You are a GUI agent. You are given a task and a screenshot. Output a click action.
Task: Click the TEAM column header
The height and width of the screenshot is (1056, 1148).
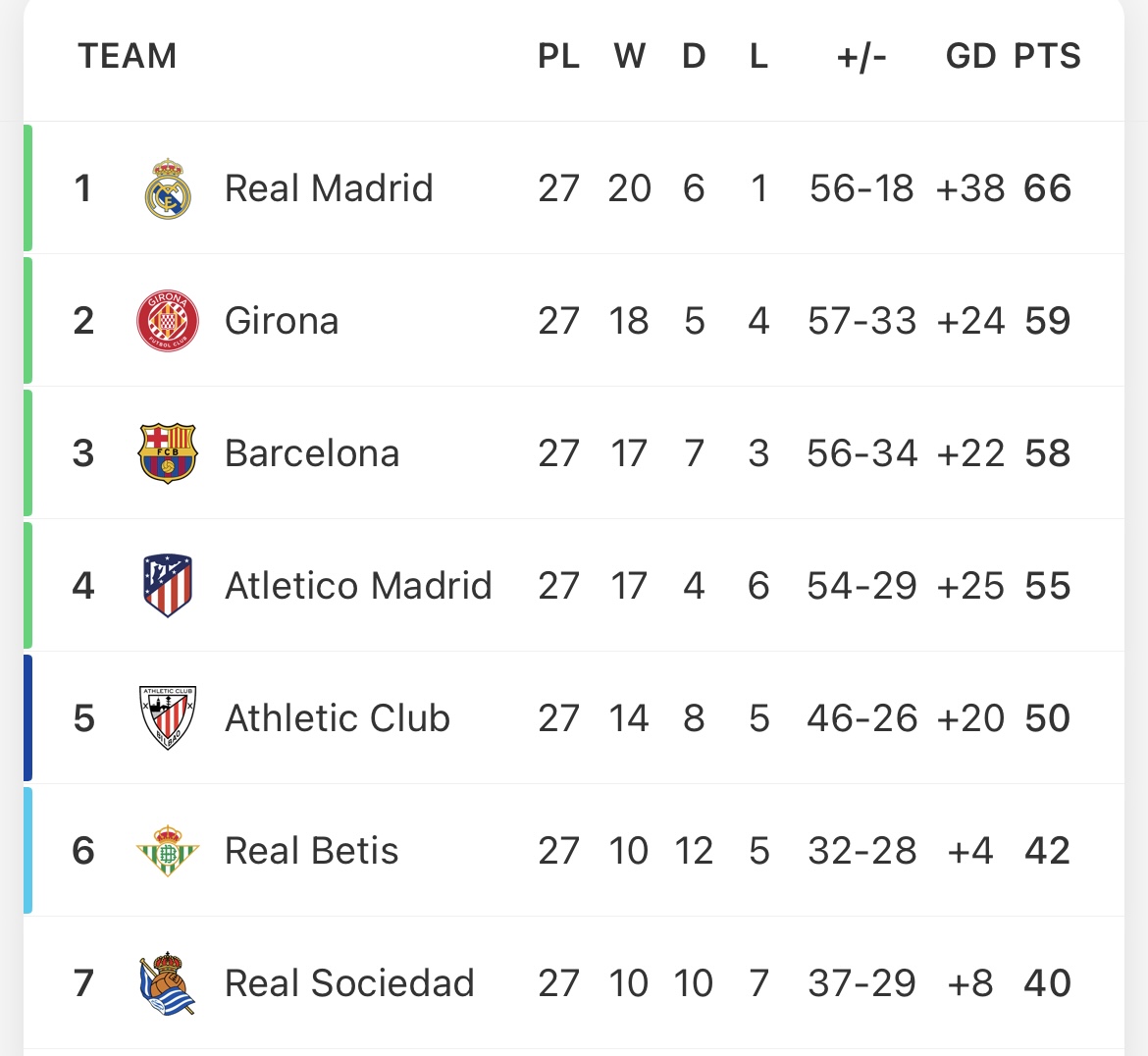128,56
